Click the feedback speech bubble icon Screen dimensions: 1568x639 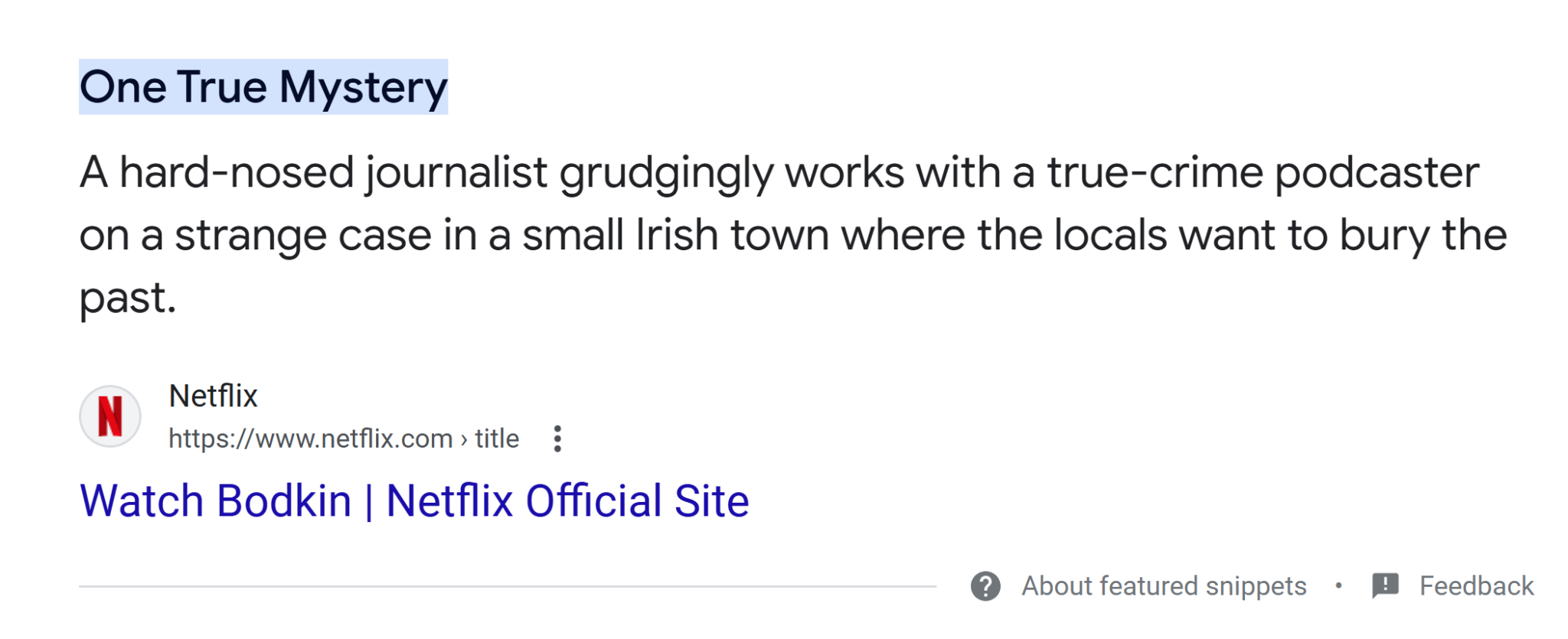[1385, 586]
